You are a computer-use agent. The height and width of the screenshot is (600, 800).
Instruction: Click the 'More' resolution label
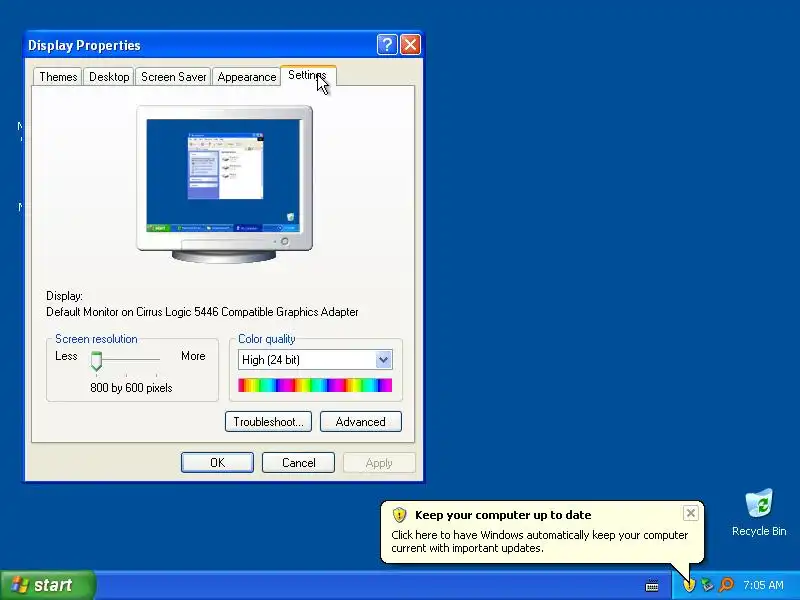click(x=193, y=356)
